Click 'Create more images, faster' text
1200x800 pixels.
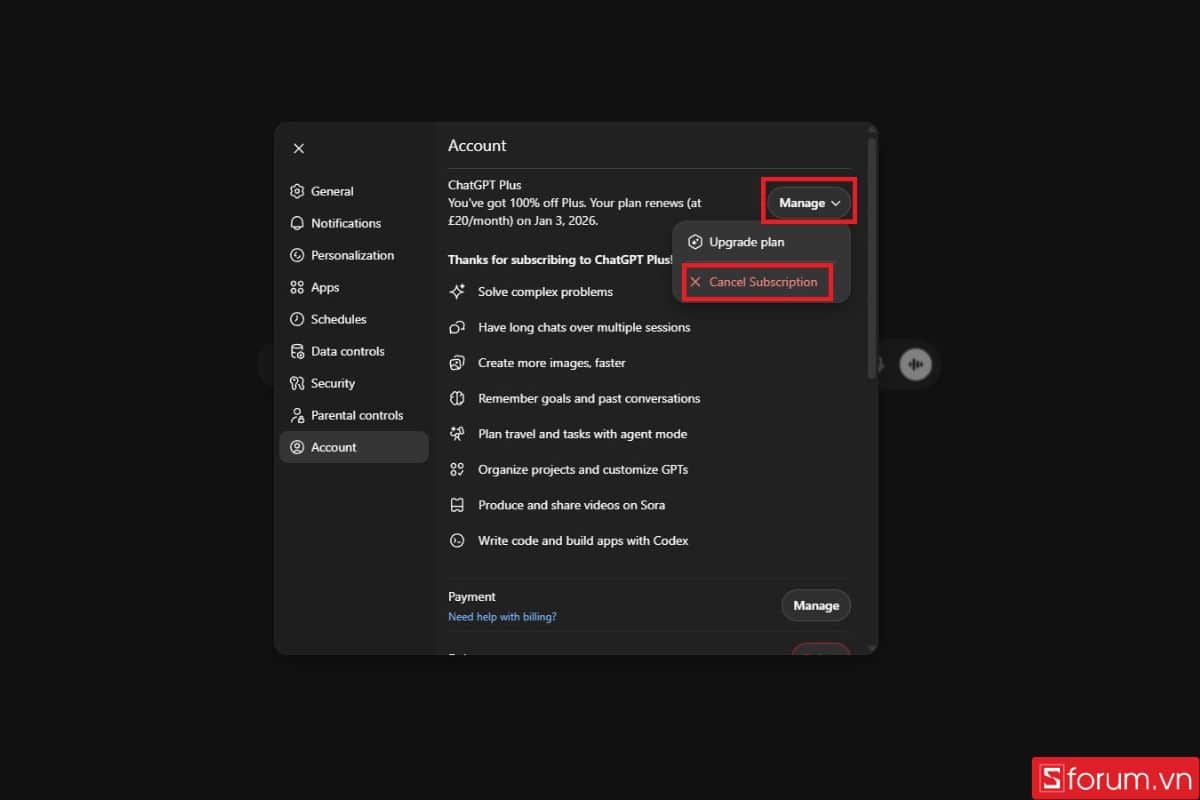(552, 363)
